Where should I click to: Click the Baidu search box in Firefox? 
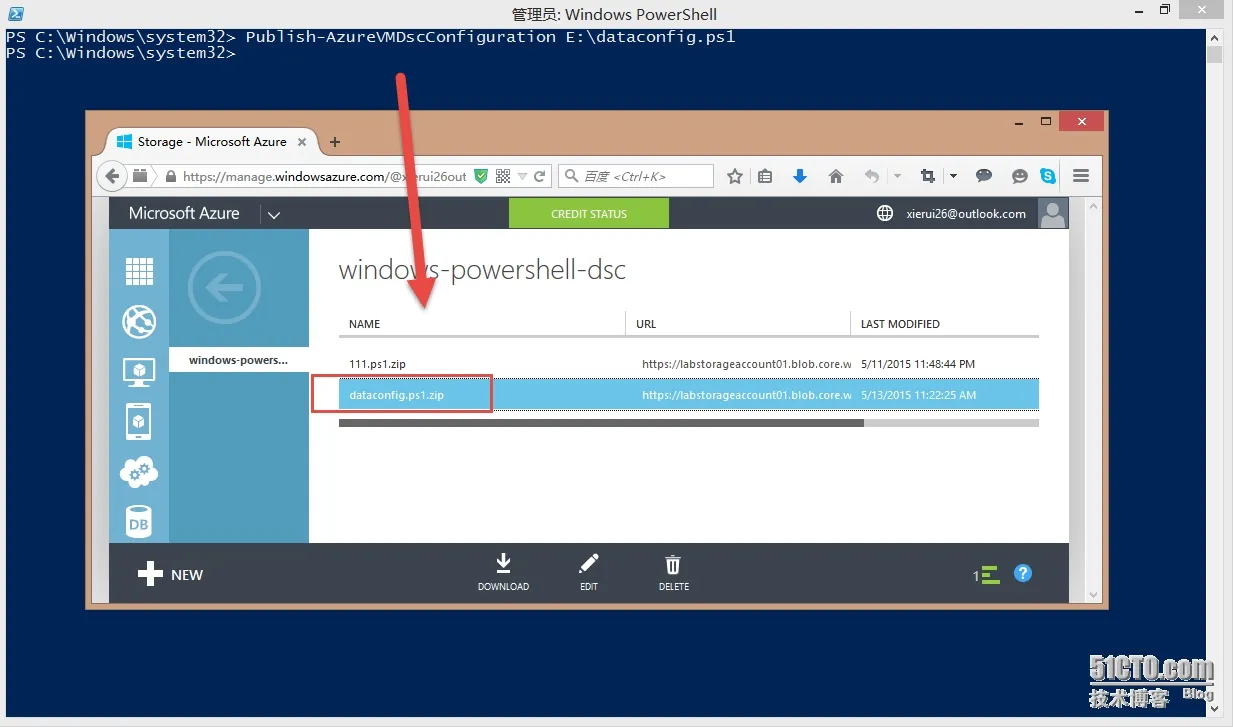coord(636,176)
